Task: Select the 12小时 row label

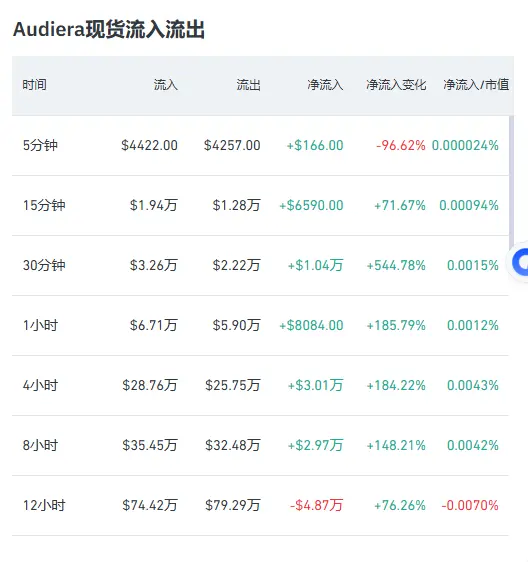Action: tap(44, 505)
